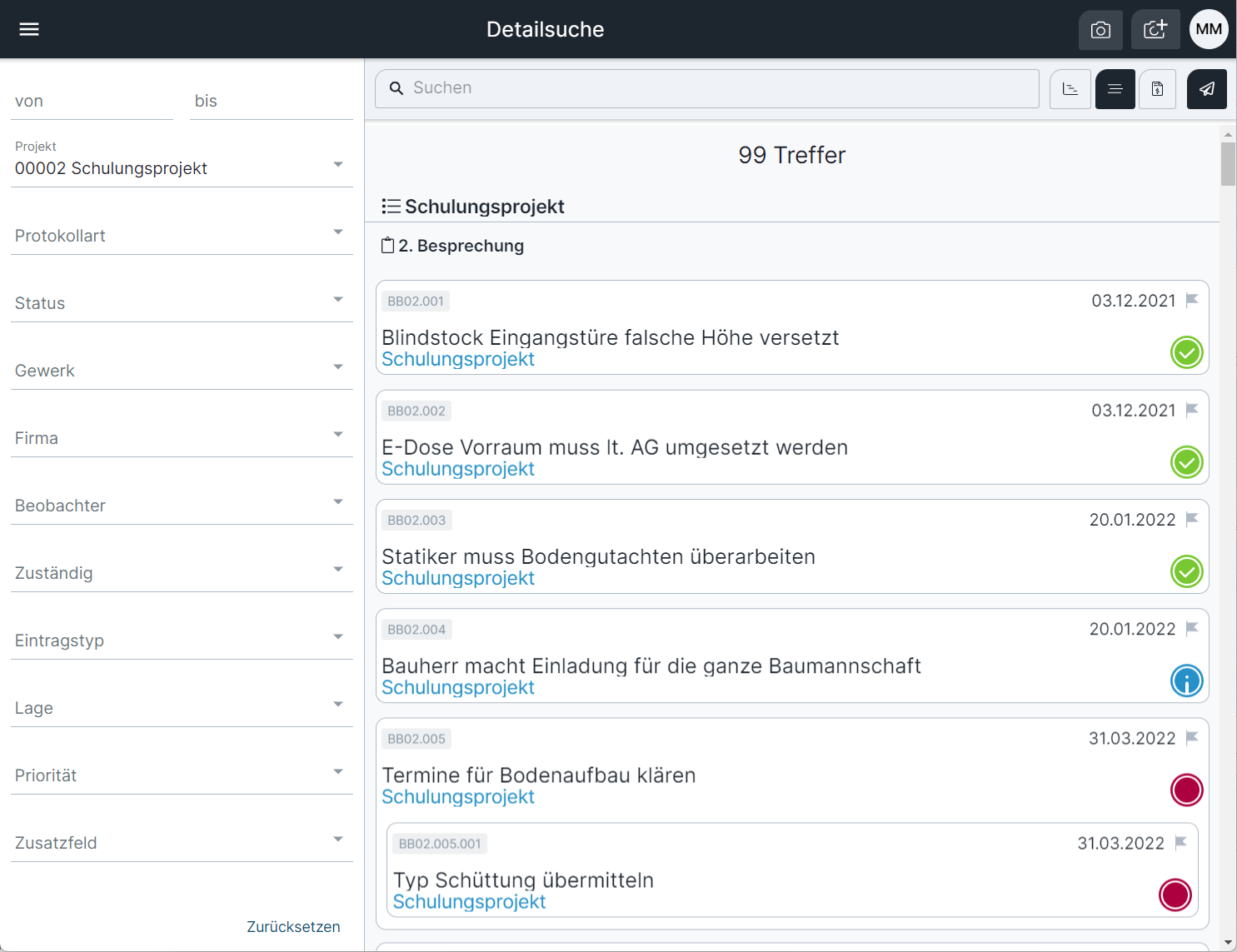Click green check status of Statiker entry
The image size is (1237, 952).
[x=1187, y=571]
